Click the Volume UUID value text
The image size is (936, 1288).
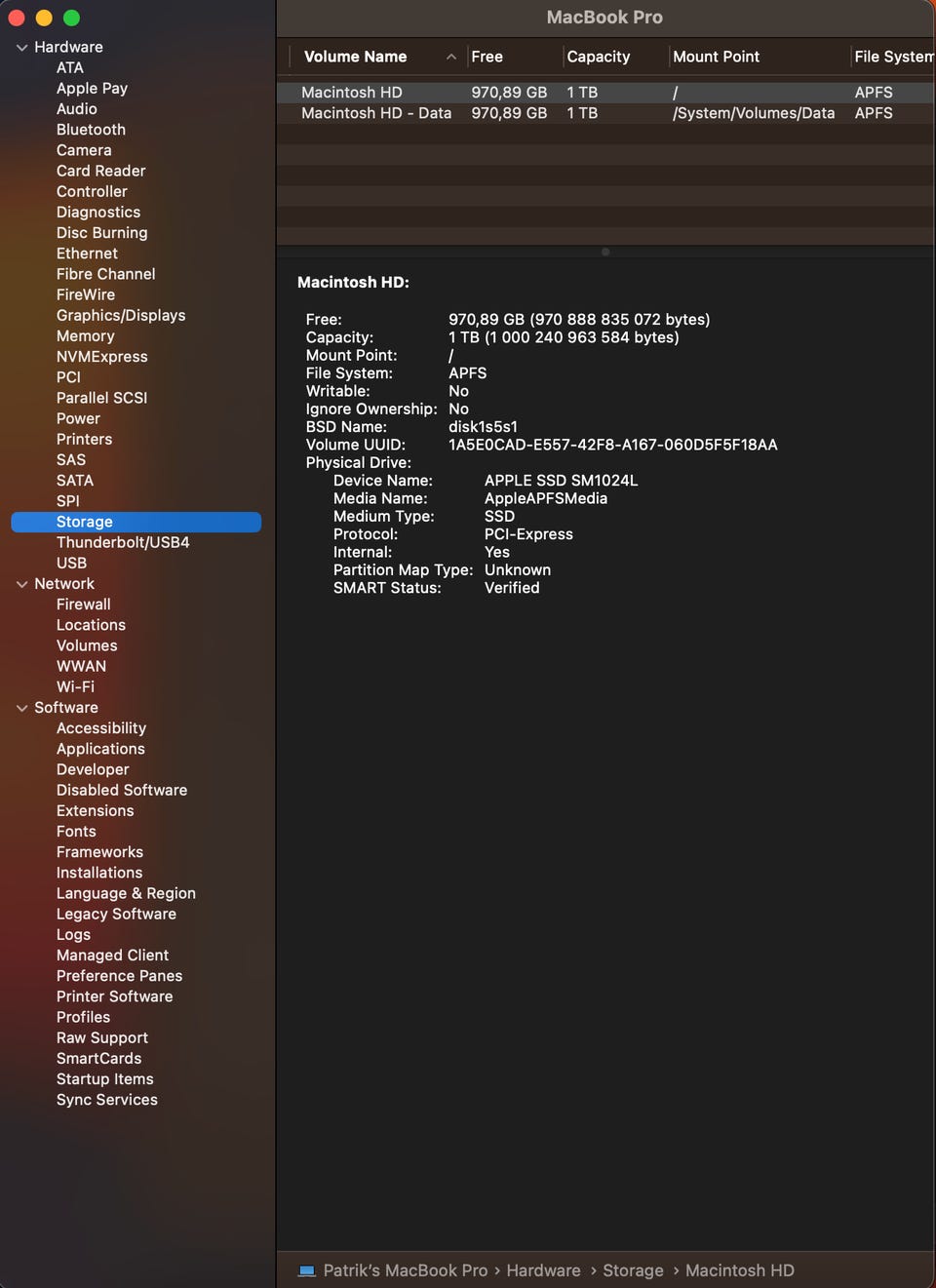pos(613,445)
